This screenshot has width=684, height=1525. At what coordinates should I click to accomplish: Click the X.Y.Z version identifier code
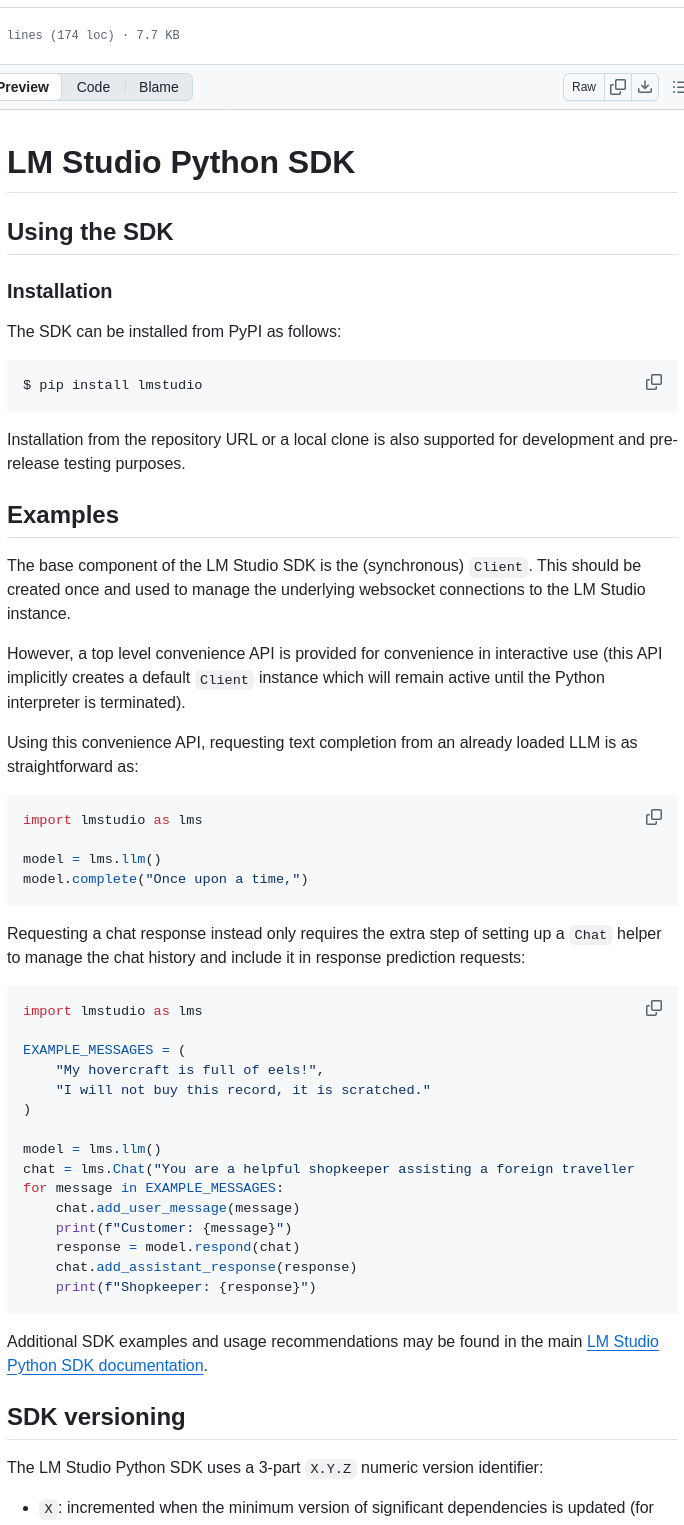pyautogui.click(x=331, y=1468)
